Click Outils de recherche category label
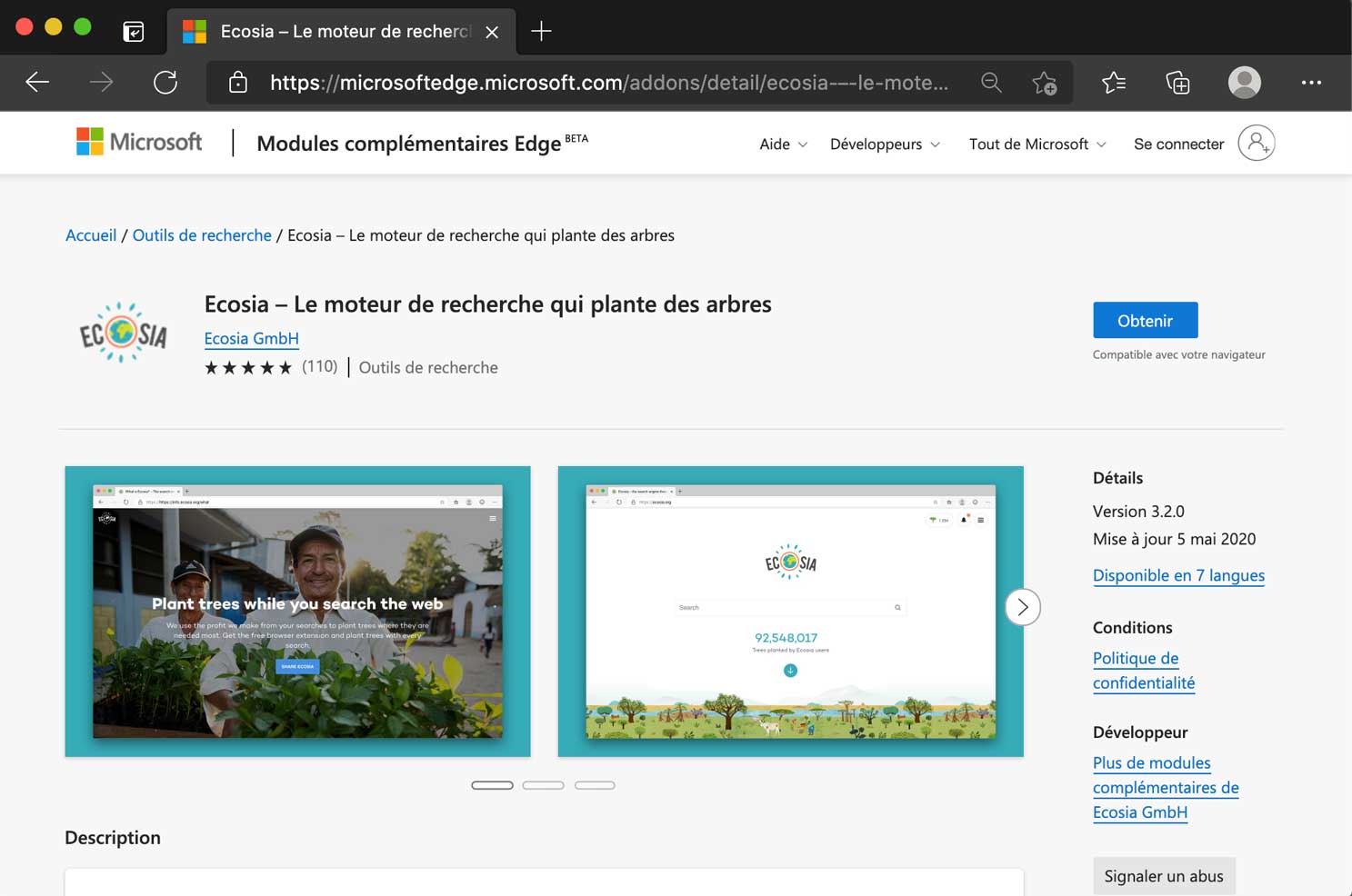 point(428,367)
